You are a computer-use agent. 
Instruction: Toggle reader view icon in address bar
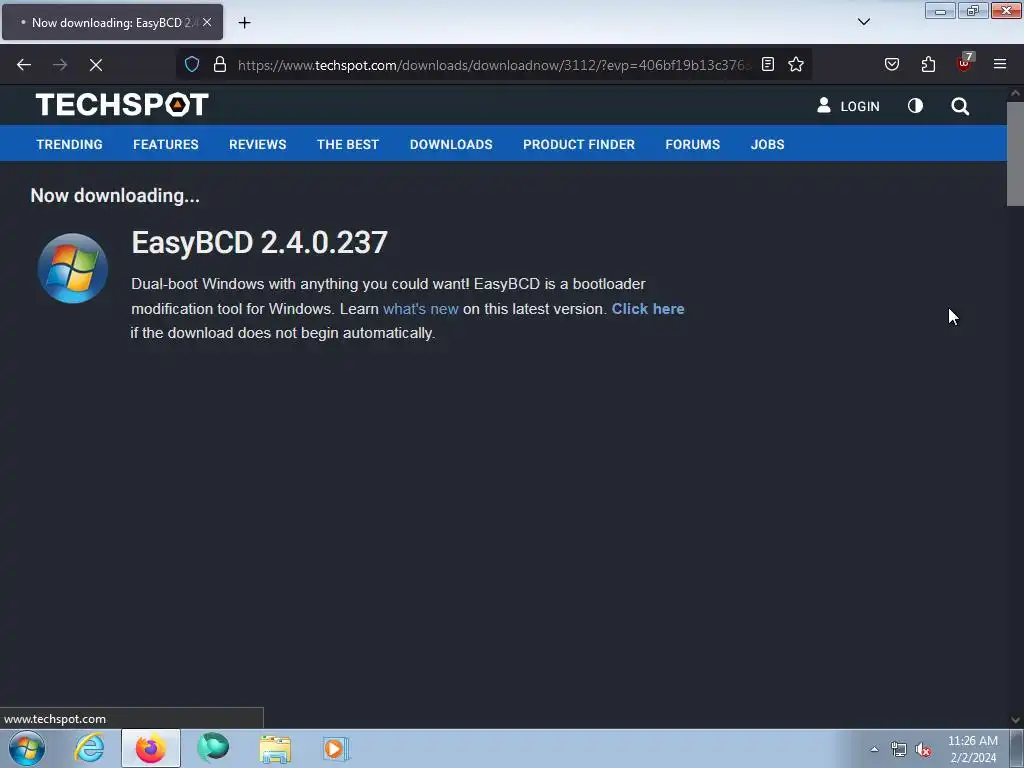pyautogui.click(x=768, y=64)
